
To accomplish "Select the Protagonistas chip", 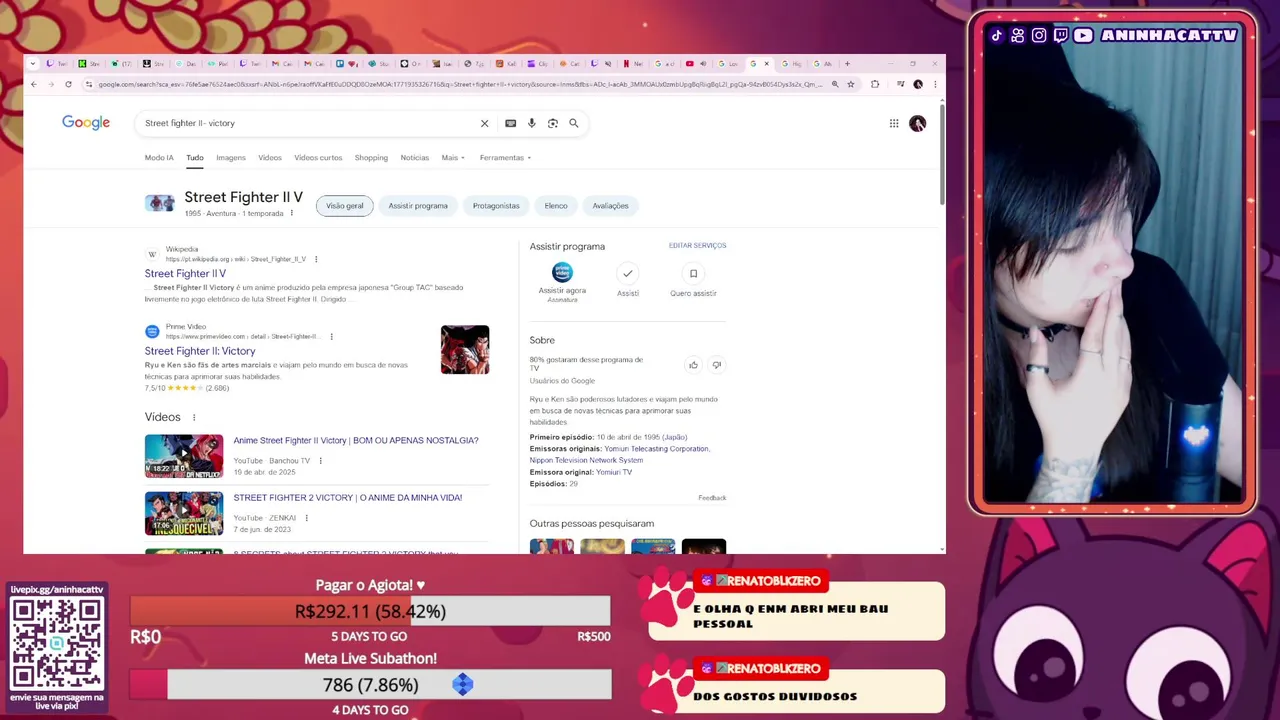I will coord(496,205).
